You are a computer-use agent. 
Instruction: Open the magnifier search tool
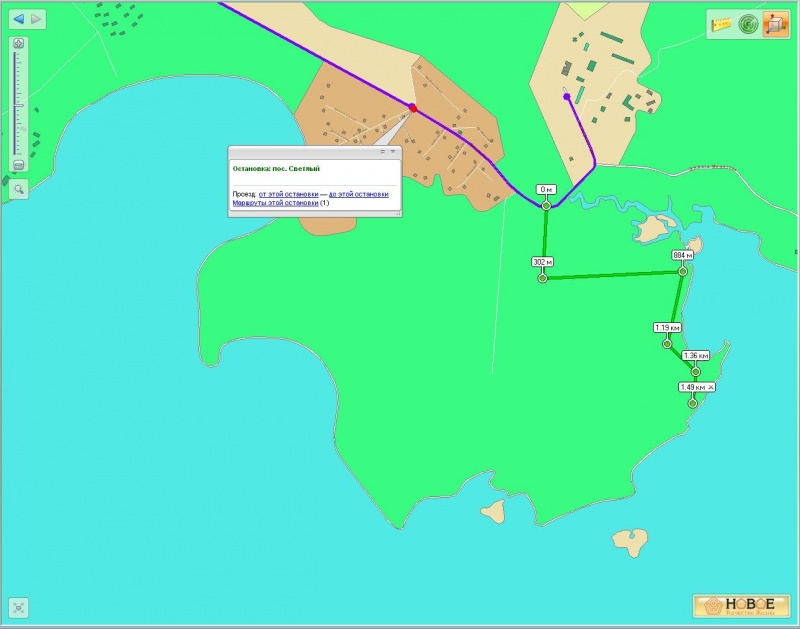(19, 189)
